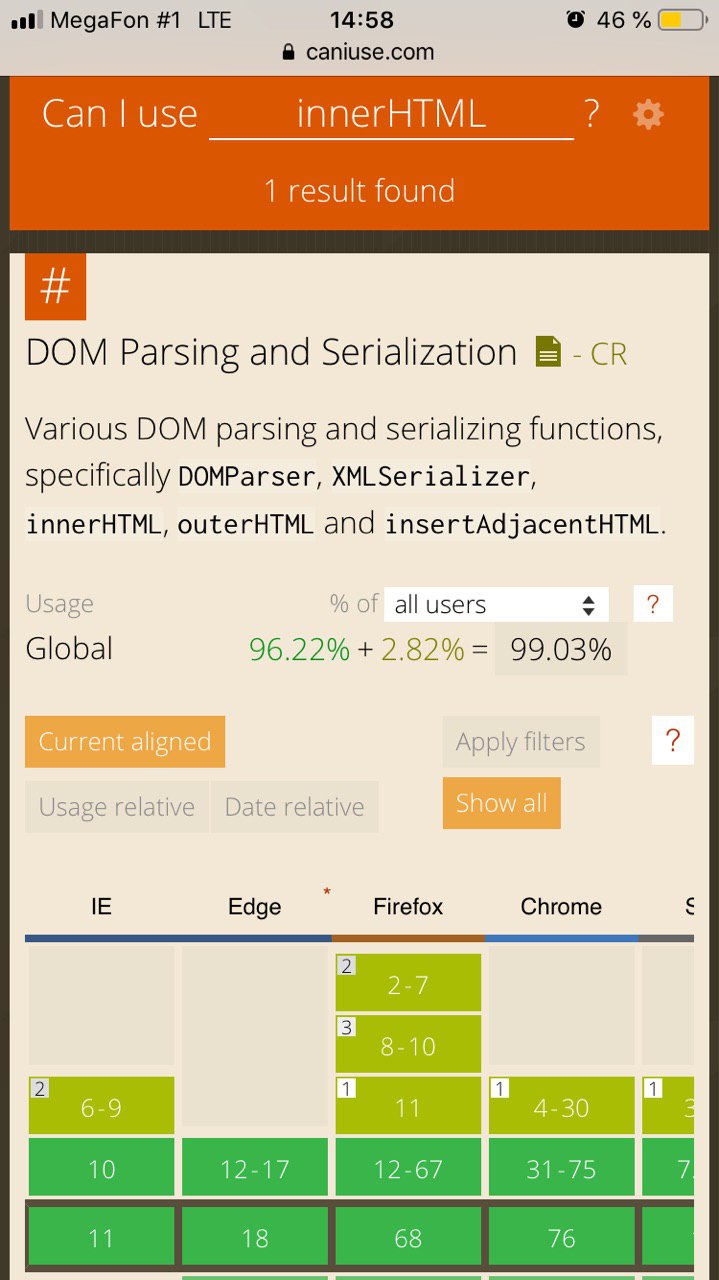The width and height of the screenshot is (719, 1280).
Task: Select the Firefox browser column header
Action: tap(408, 907)
